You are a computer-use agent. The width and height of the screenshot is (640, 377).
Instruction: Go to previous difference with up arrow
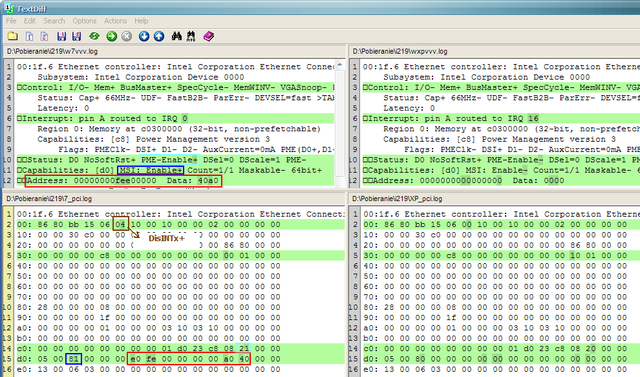159,36
